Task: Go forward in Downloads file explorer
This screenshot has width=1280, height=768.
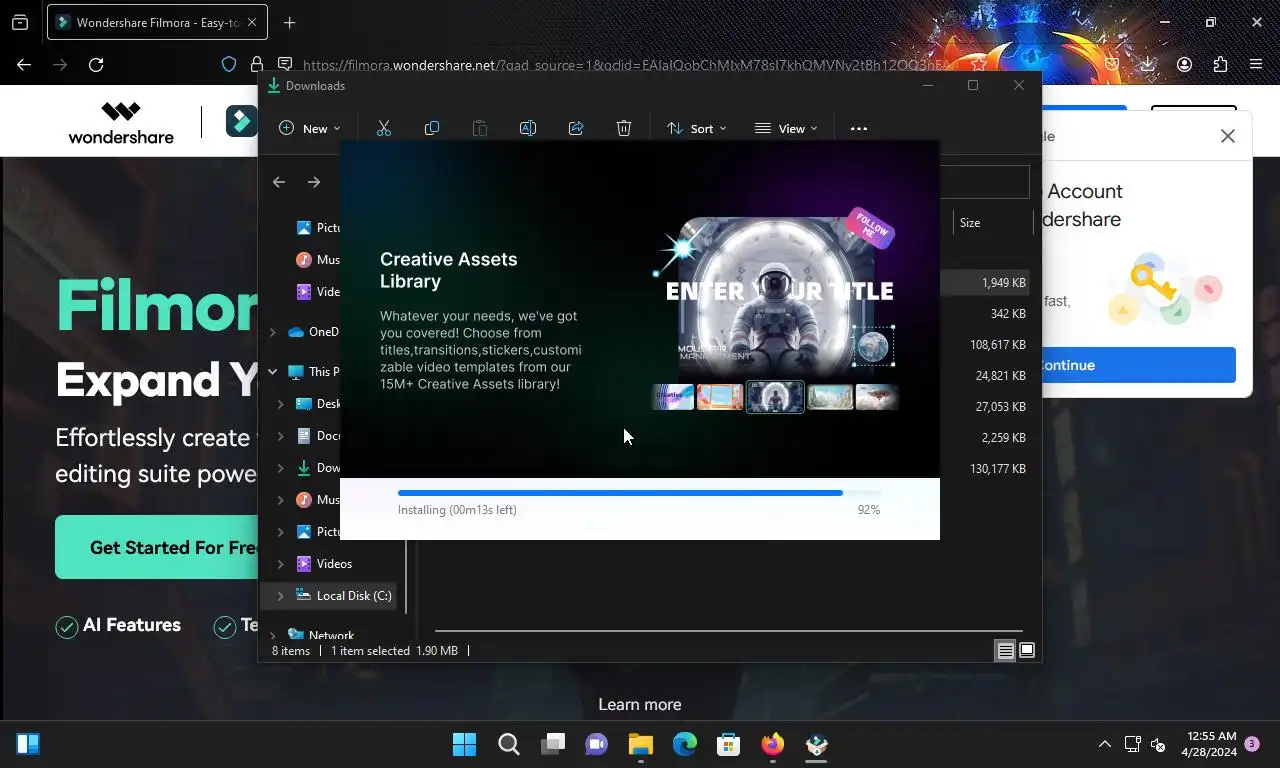Action: pyautogui.click(x=314, y=182)
